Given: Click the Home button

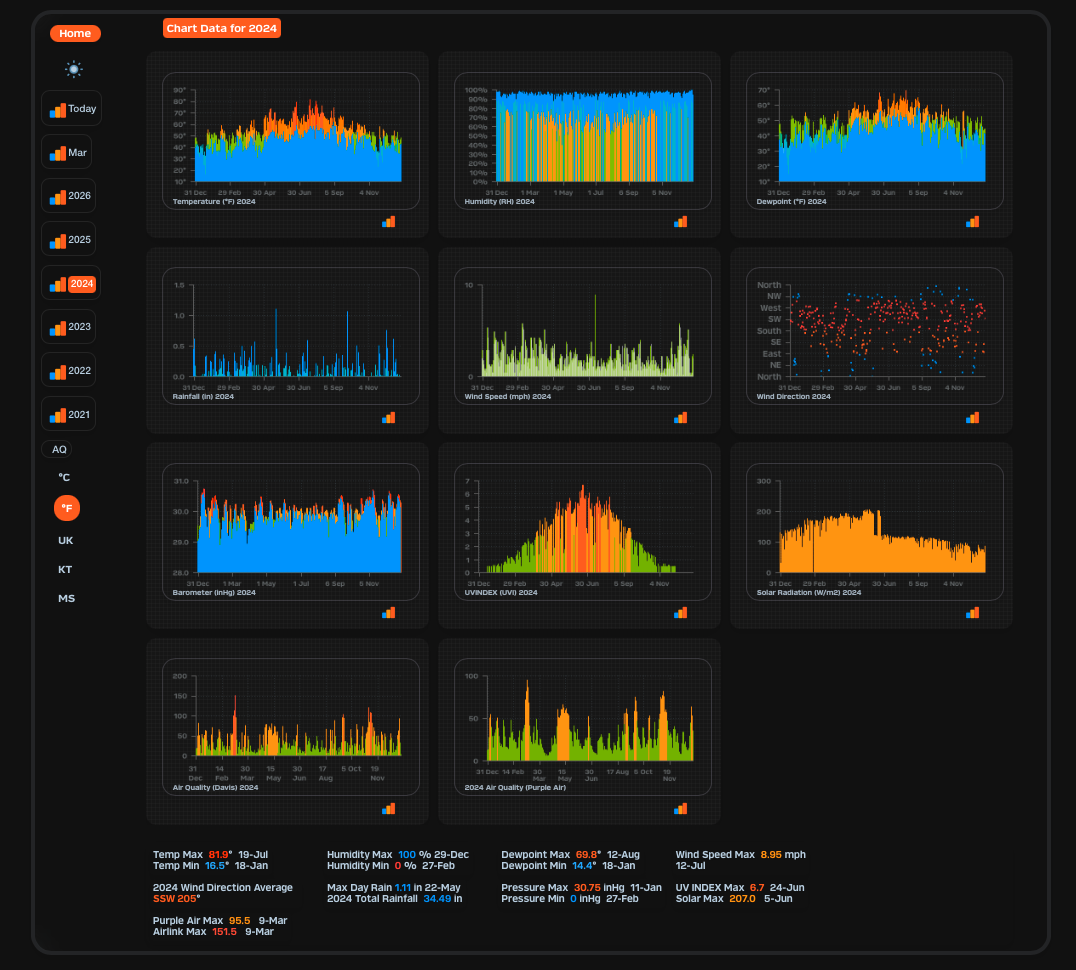Looking at the screenshot, I should (x=75, y=34).
